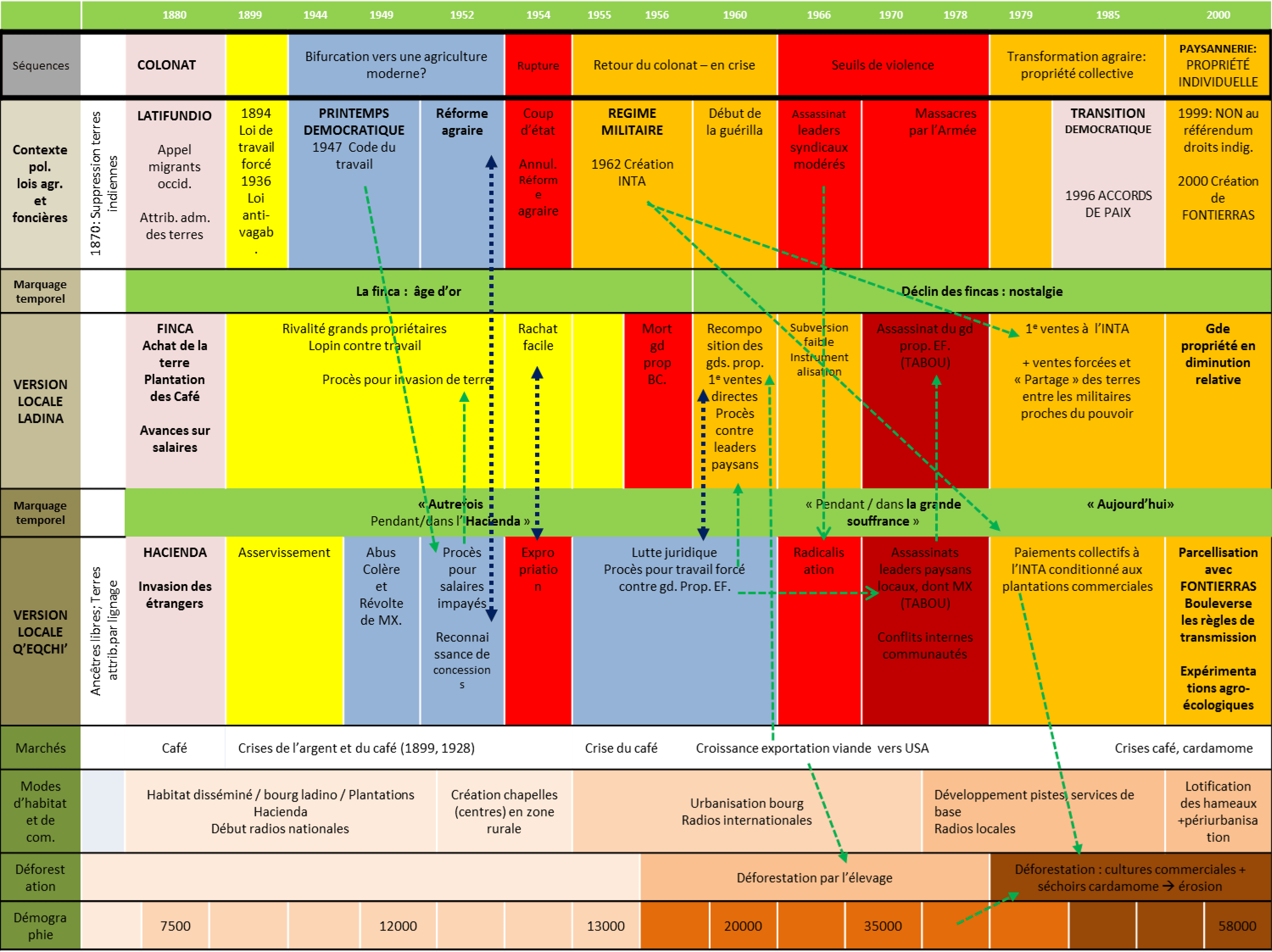Viewport: 1272px width, 952px height.
Task: Click the Expropriation cell
Action: pyautogui.click(x=538, y=631)
